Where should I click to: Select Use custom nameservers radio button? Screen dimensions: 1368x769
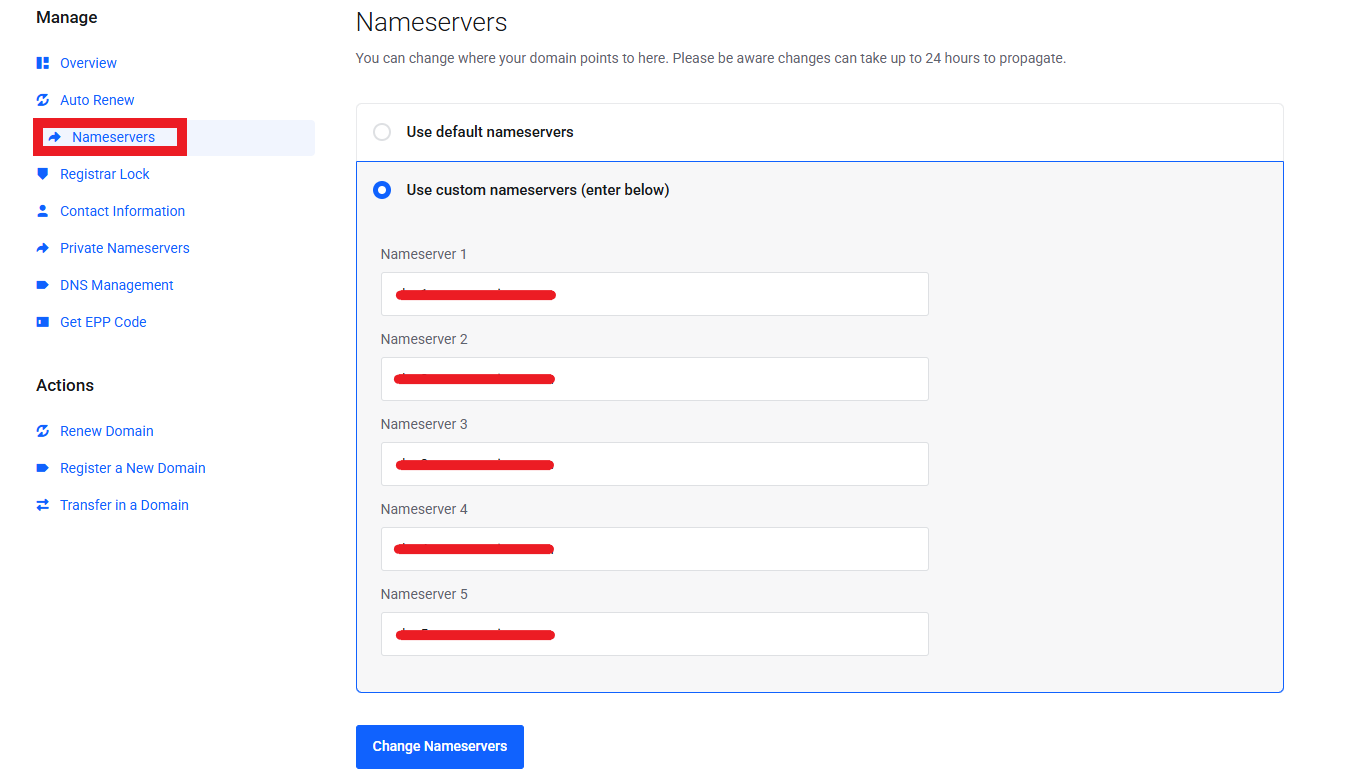[x=382, y=190]
